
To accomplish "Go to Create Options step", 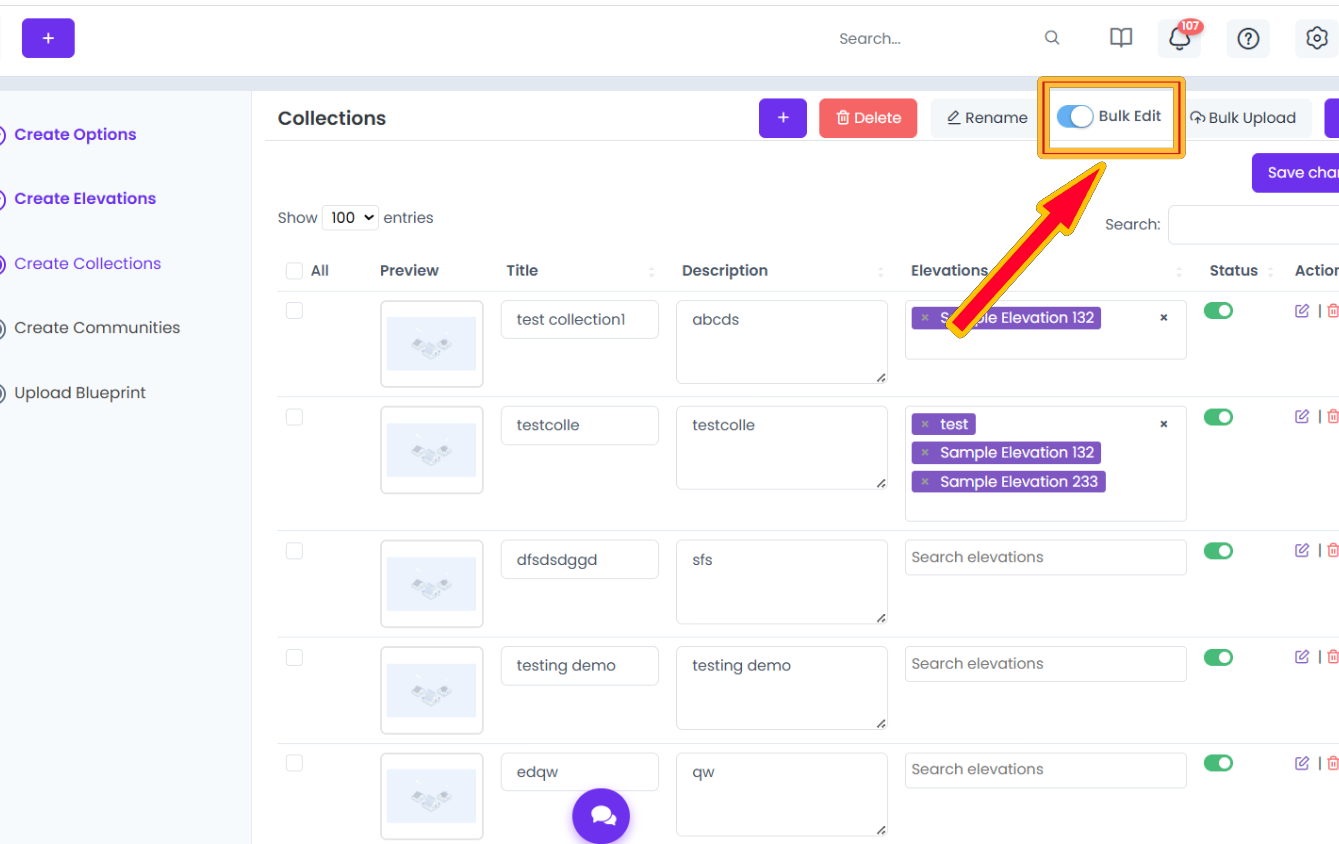I will tap(75, 134).
